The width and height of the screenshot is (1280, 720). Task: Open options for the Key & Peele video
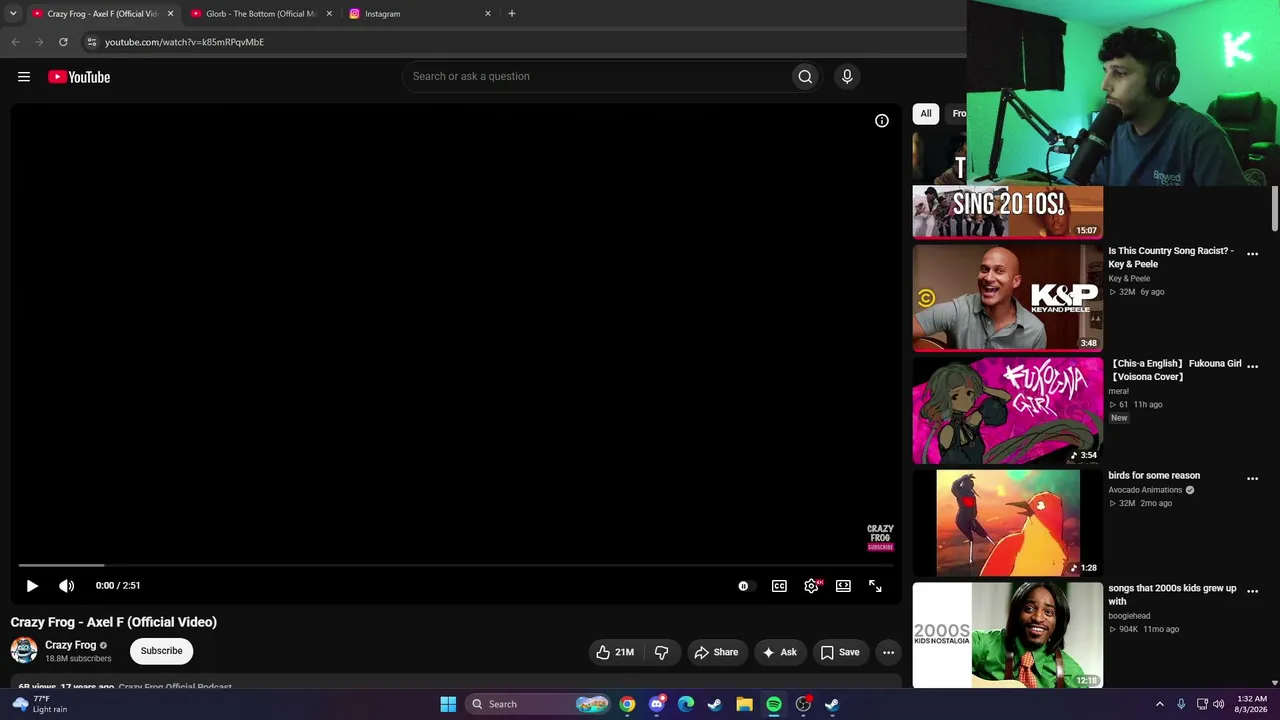1252,254
